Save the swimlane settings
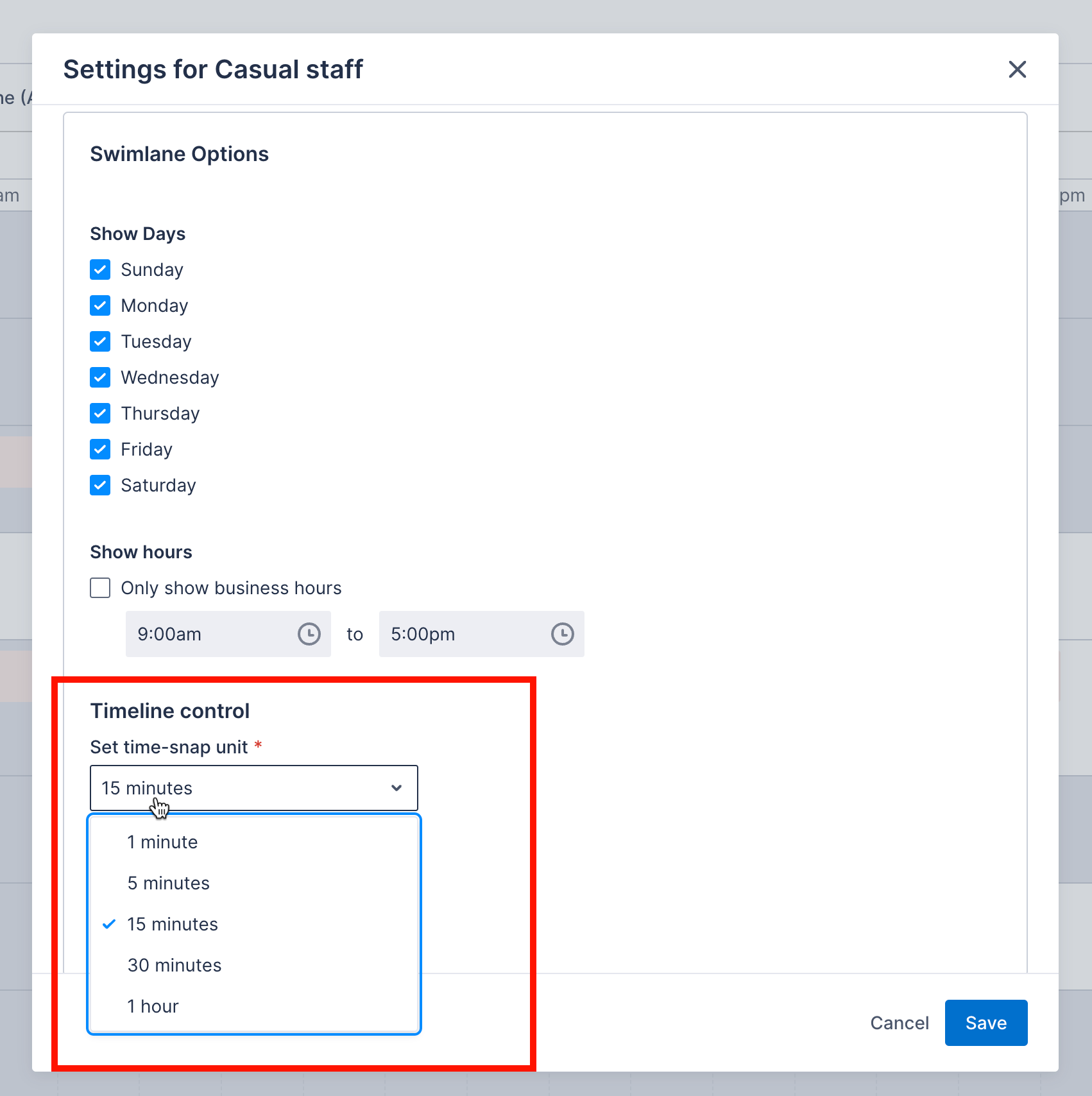This screenshot has width=1092, height=1096. (x=985, y=1023)
